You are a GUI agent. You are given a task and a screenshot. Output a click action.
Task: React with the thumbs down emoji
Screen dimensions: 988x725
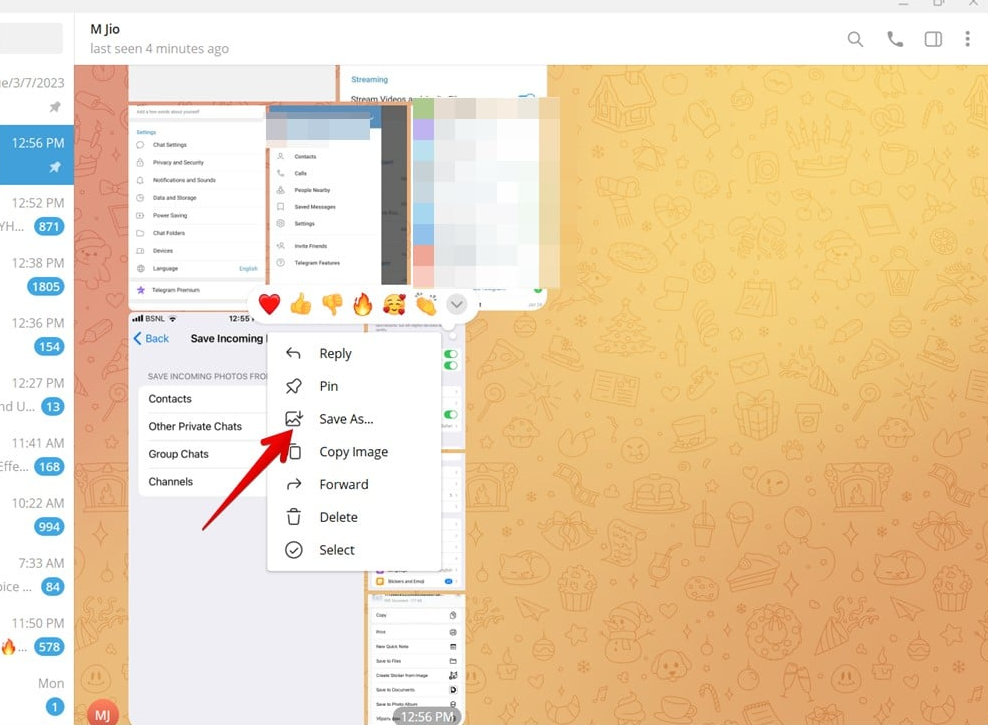coord(332,304)
